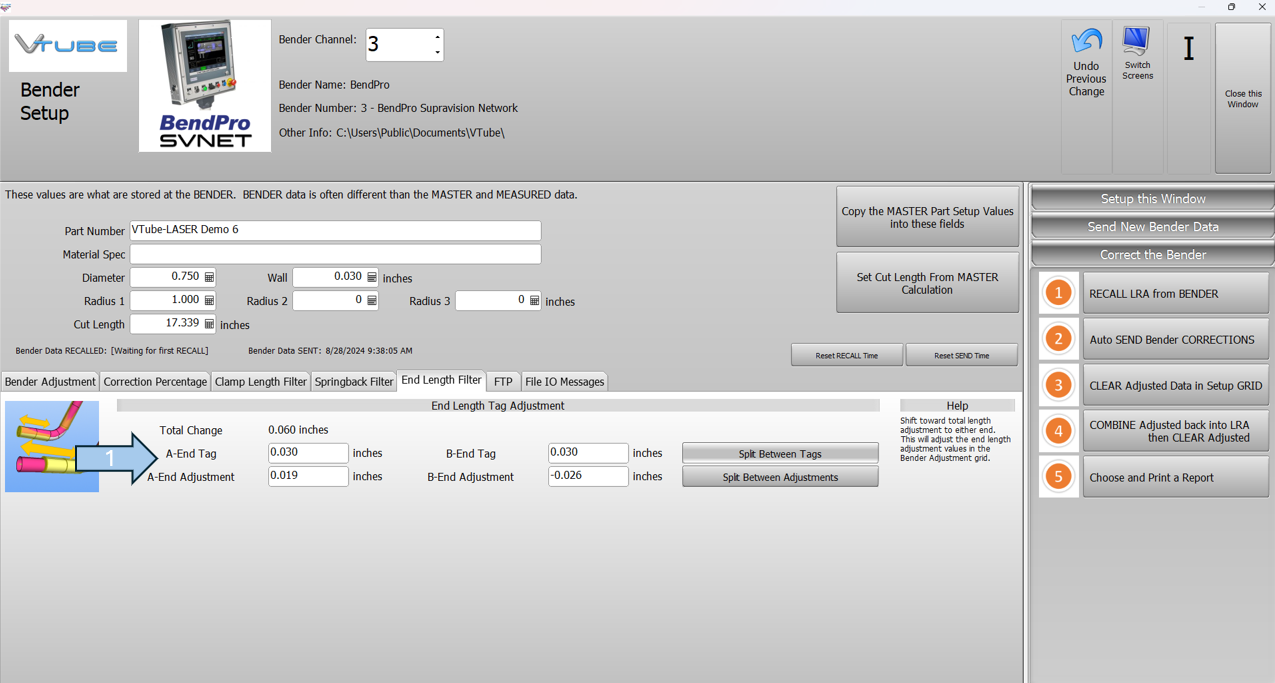
Task: Open the FTP tab
Action: pos(503,382)
